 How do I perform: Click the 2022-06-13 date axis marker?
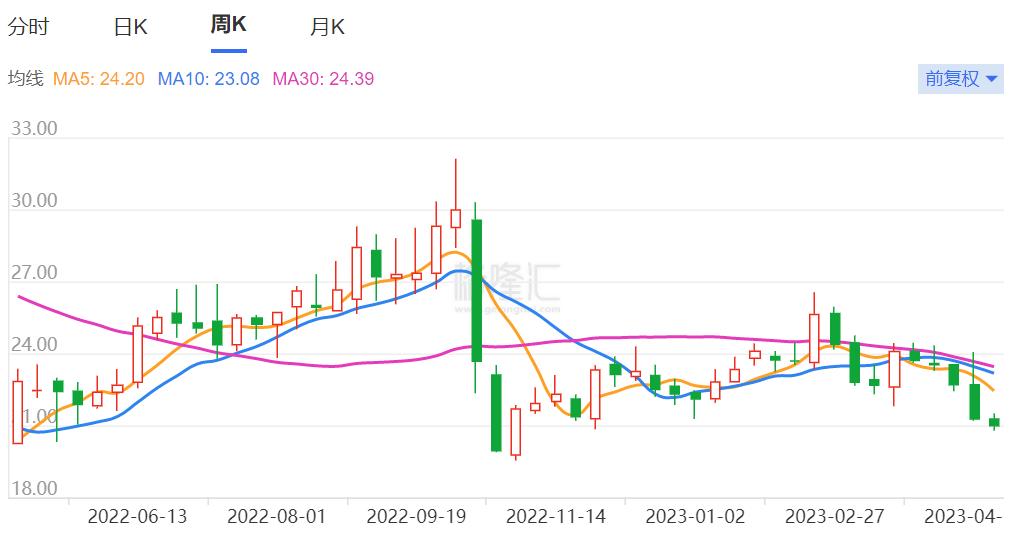click(138, 517)
